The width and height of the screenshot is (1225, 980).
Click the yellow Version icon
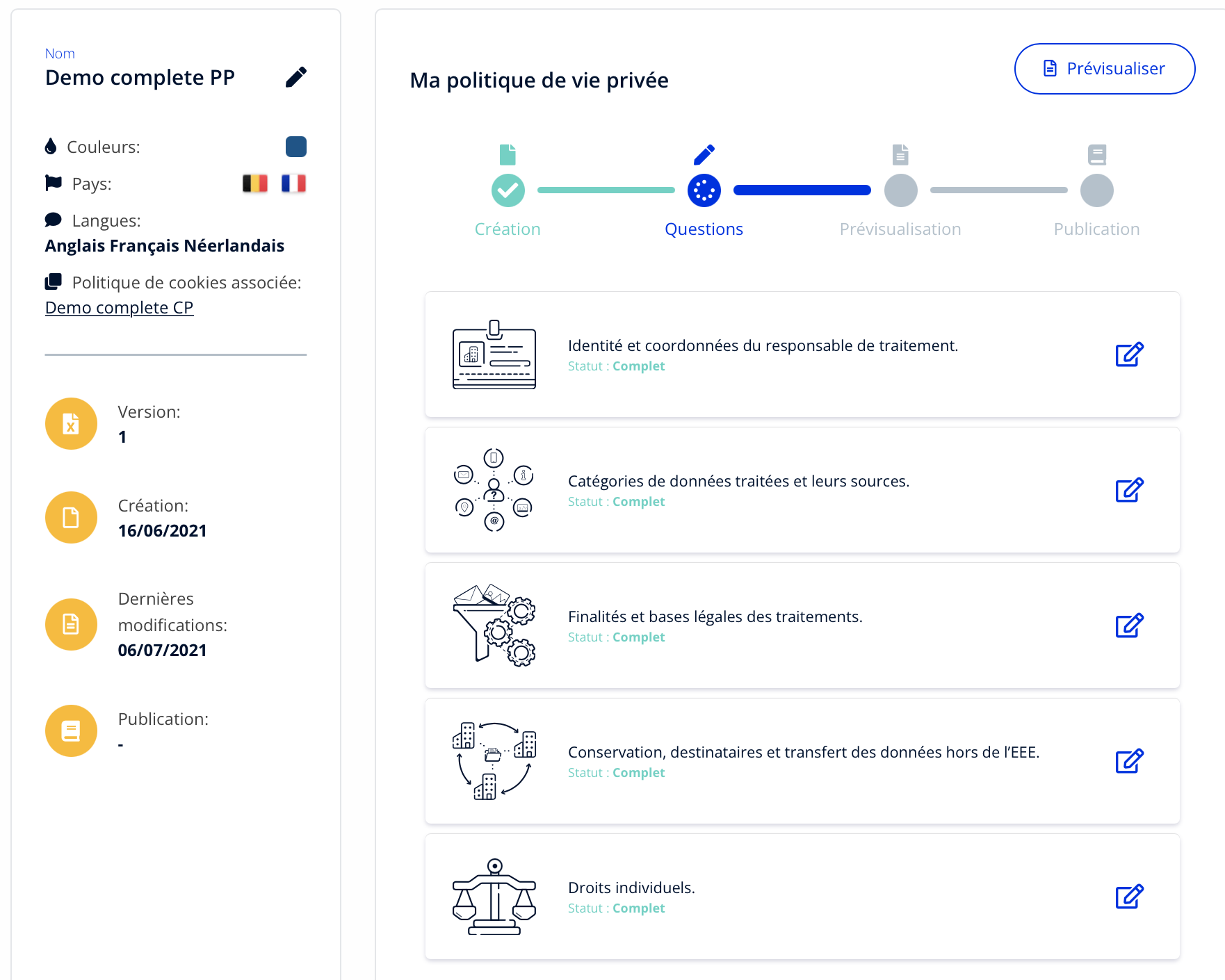tap(71, 424)
